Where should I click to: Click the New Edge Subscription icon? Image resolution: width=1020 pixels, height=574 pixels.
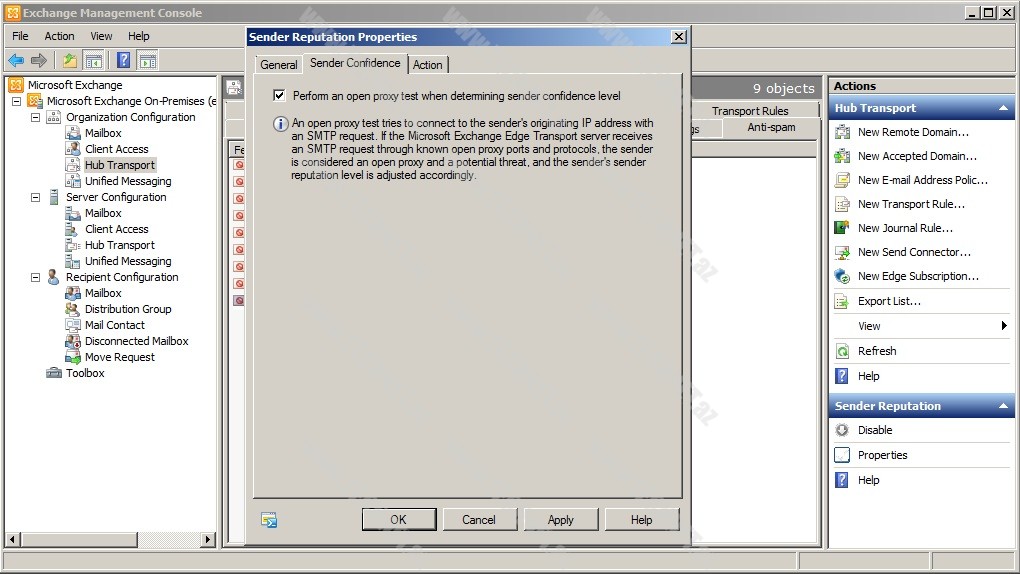(842, 276)
